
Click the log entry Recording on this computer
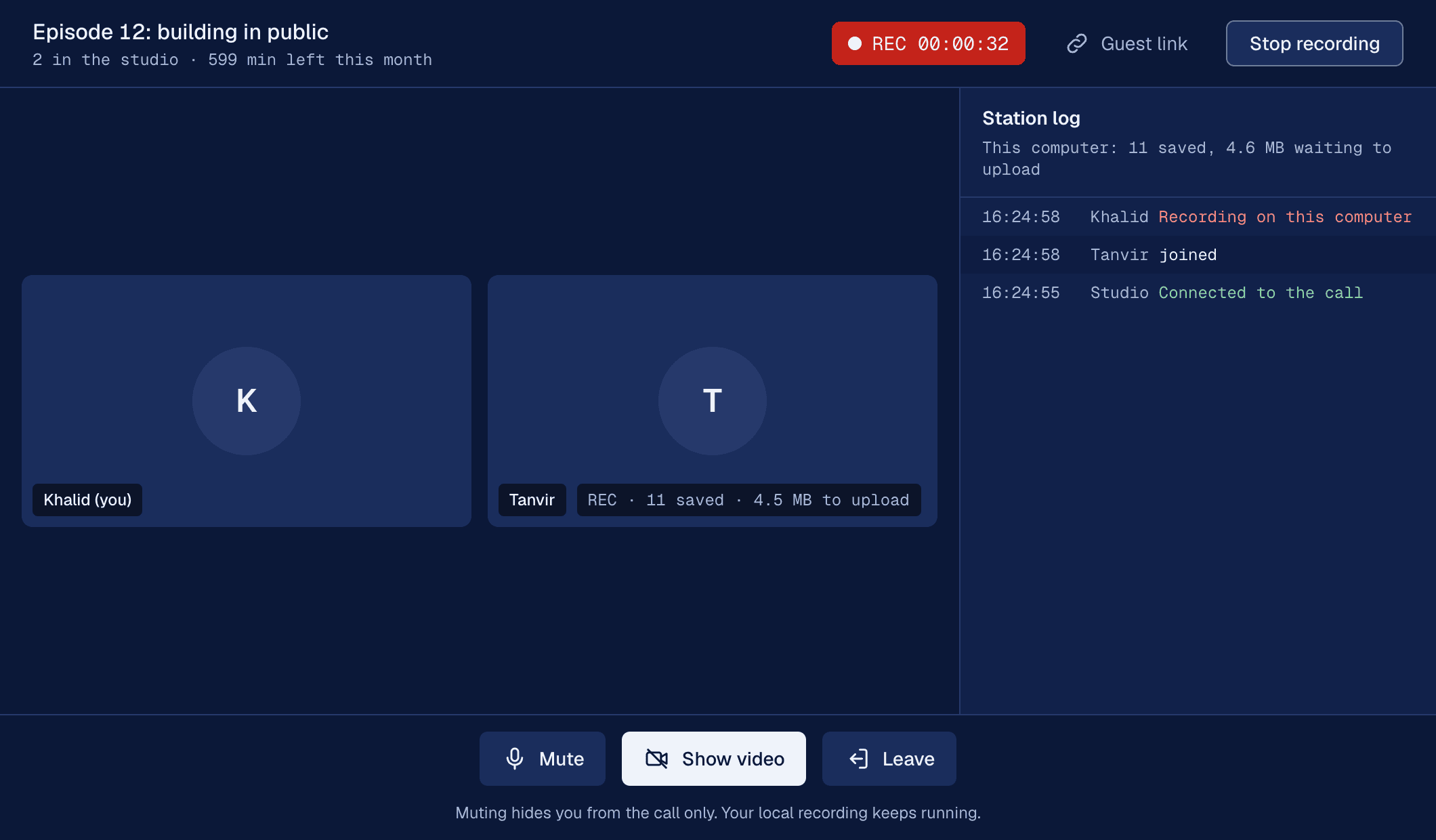tap(1198, 217)
